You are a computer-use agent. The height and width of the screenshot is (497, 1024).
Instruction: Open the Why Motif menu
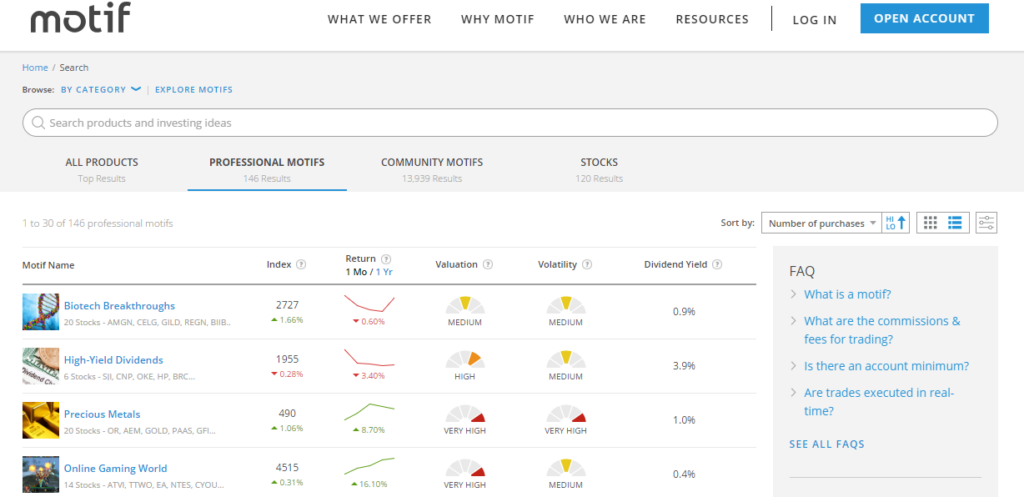point(498,20)
